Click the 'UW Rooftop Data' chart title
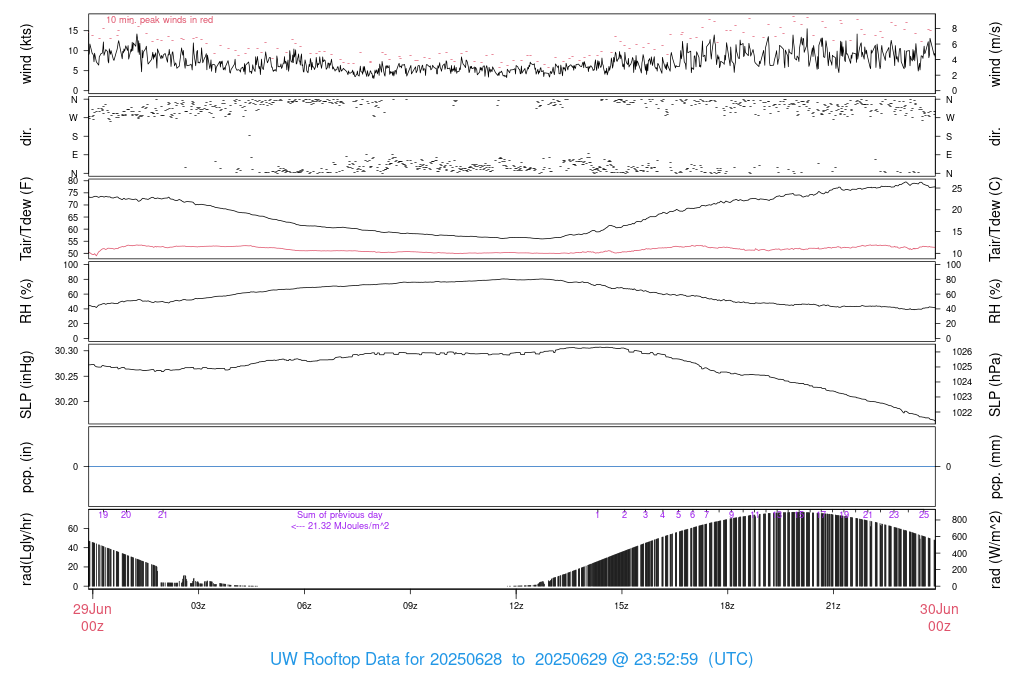Image resolution: width=1024 pixels, height=700 pixels. (x=511, y=660)
